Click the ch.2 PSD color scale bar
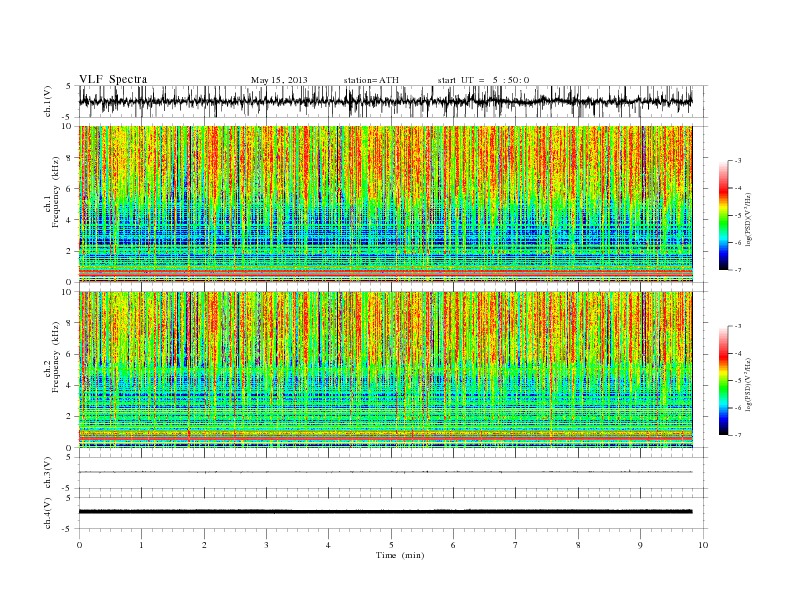792x612 pixels. [x=723, y=380]
